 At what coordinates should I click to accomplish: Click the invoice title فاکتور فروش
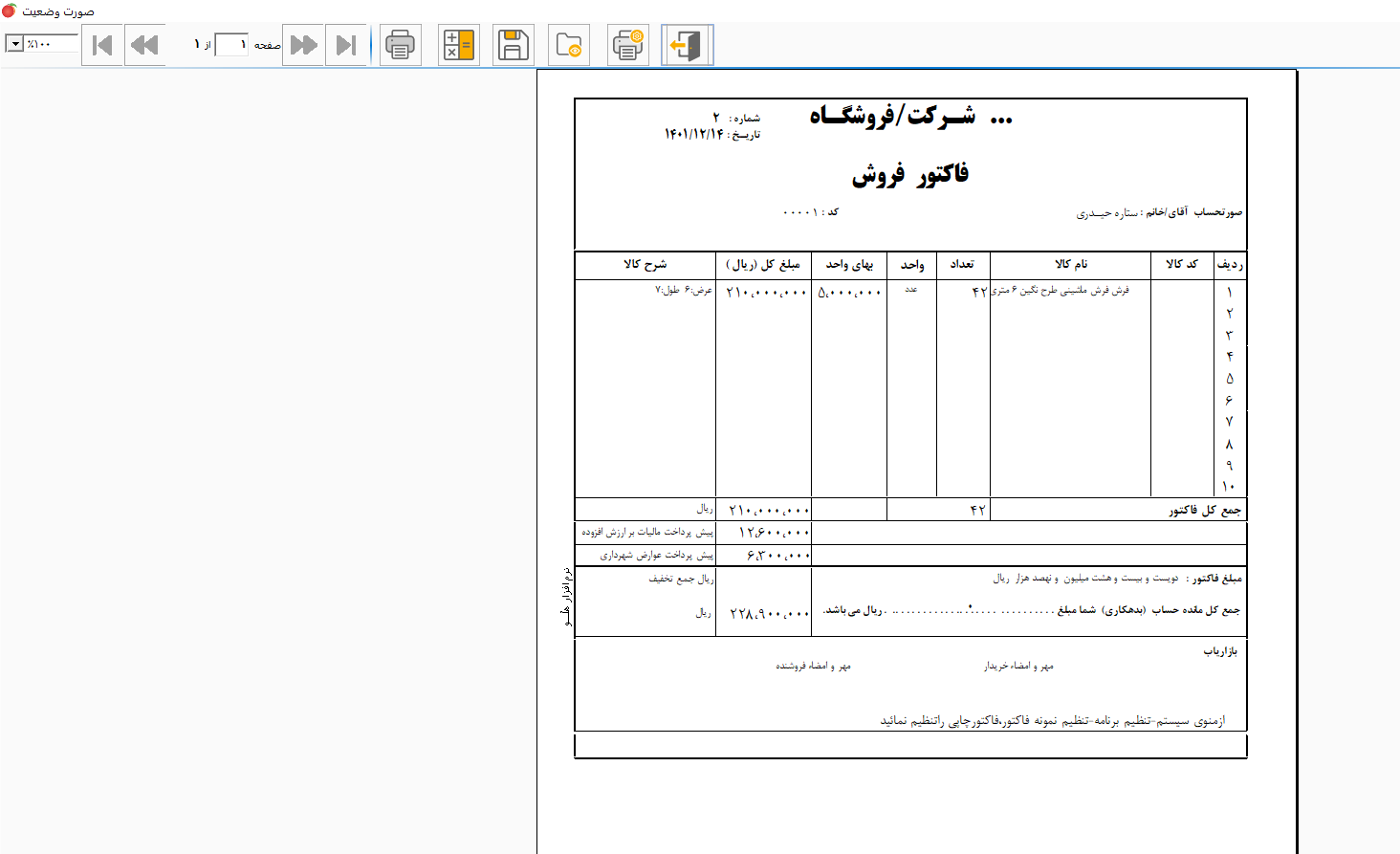(909, 174)
